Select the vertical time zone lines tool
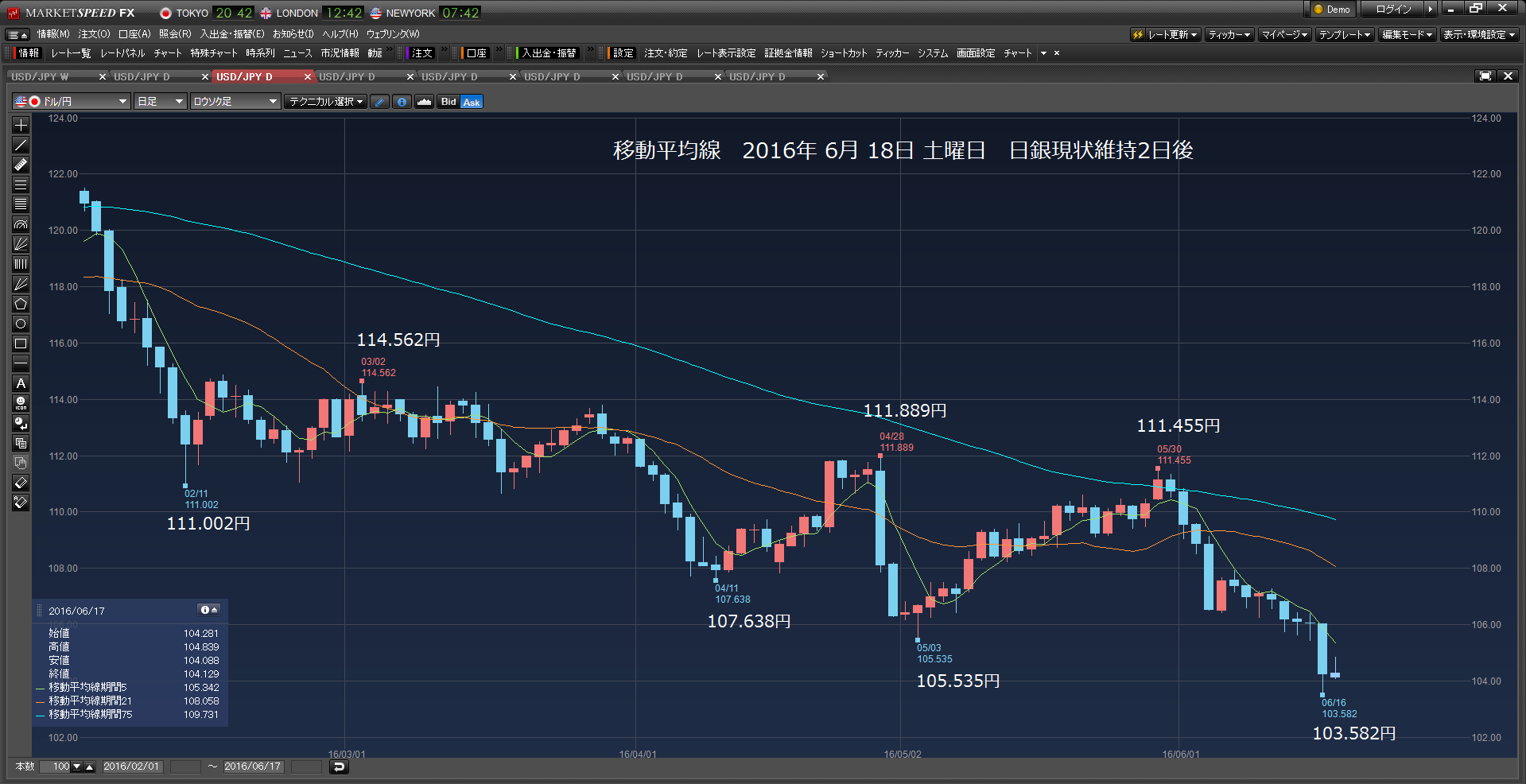This screenshot has height=784, width=1526. pos(21,264)
